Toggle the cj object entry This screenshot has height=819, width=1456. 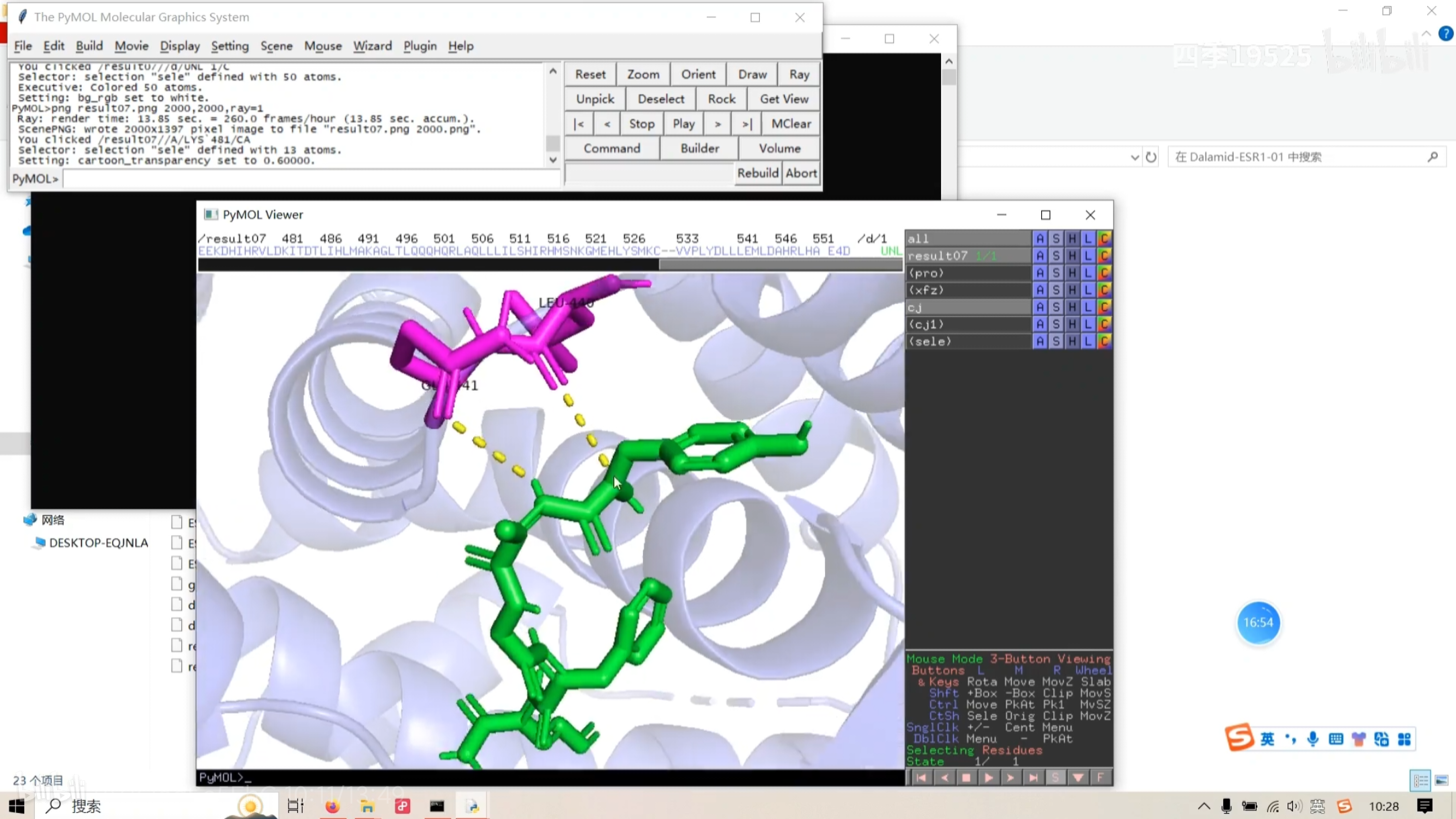(x=967, y=307)
